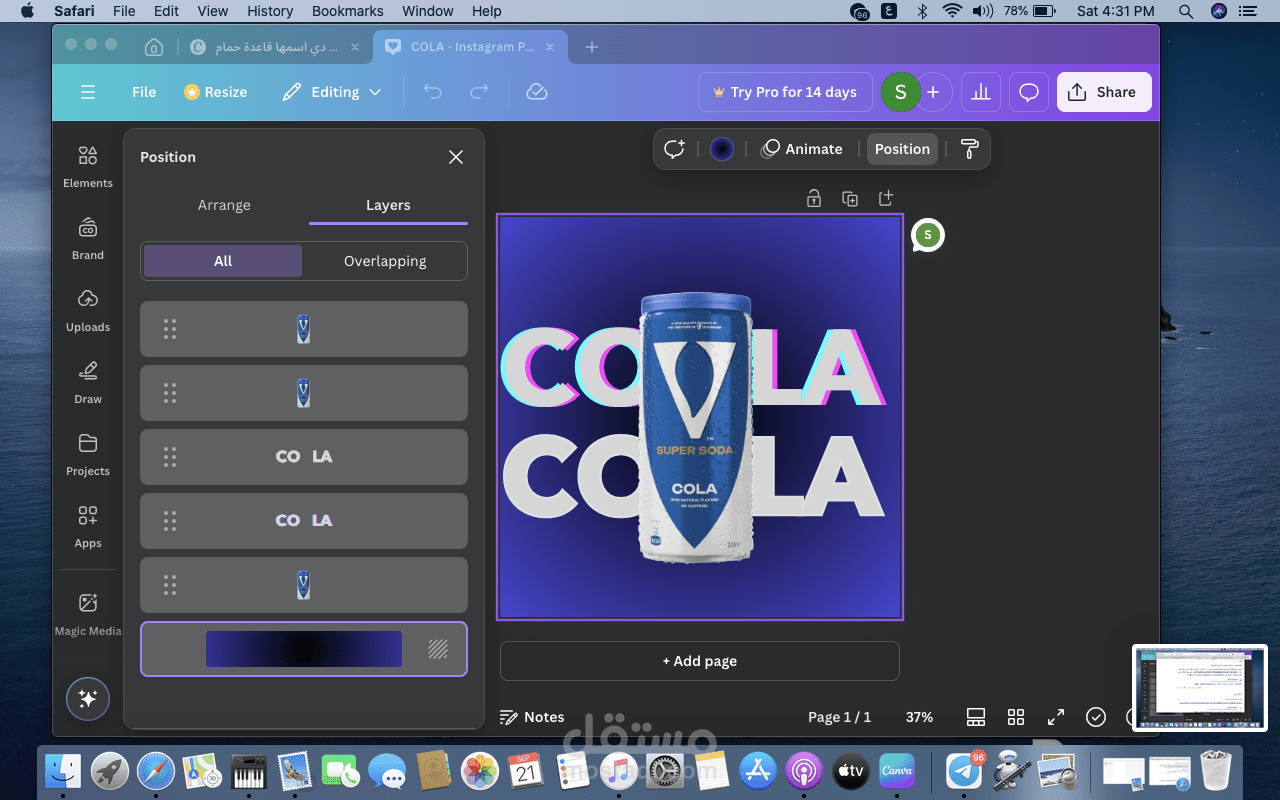Select the second can layer

tap(304, 393)
